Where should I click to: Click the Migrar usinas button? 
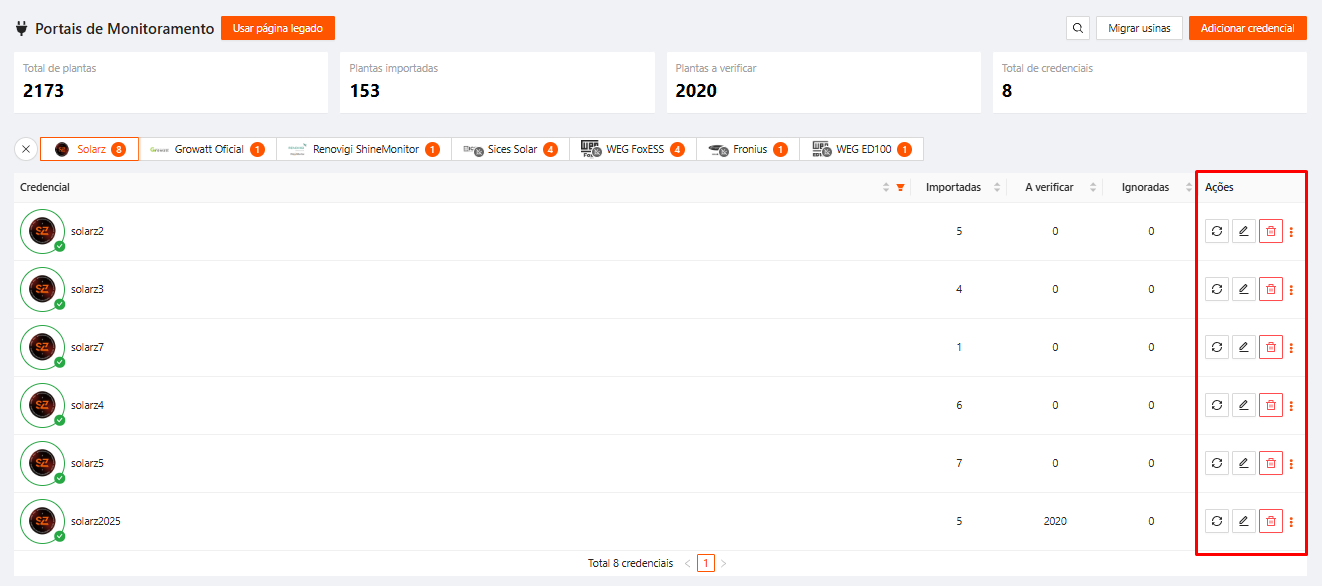tap(1139, 28)
